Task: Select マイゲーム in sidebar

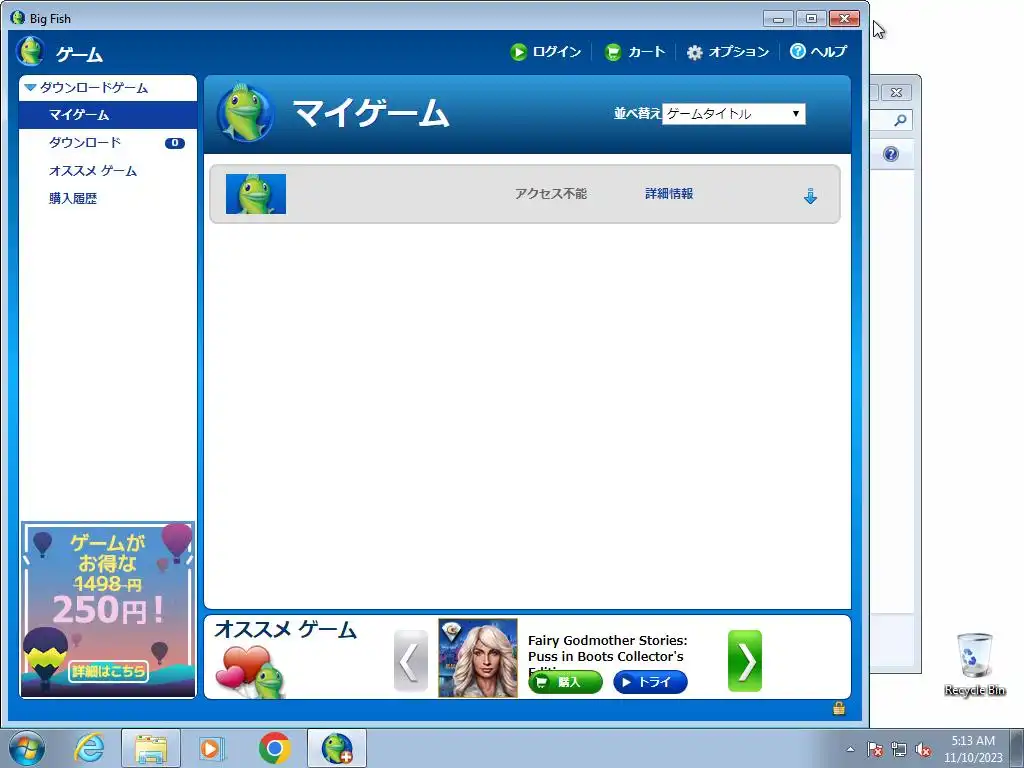Action: click(108, 115)
